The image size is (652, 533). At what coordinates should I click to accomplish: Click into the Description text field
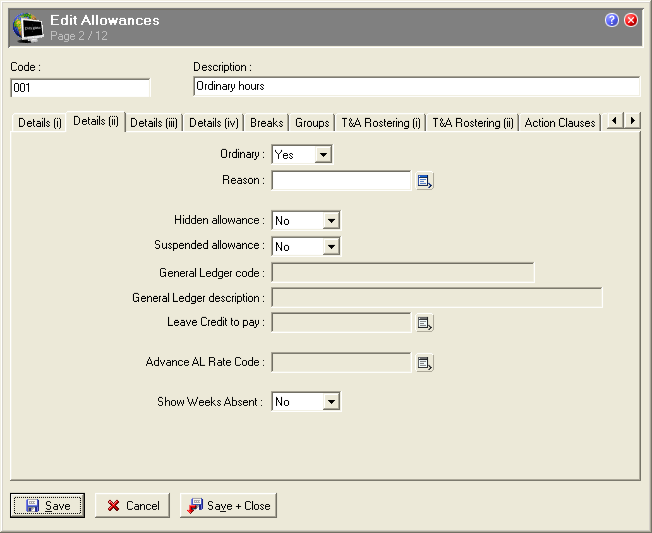tap(417, 86)
